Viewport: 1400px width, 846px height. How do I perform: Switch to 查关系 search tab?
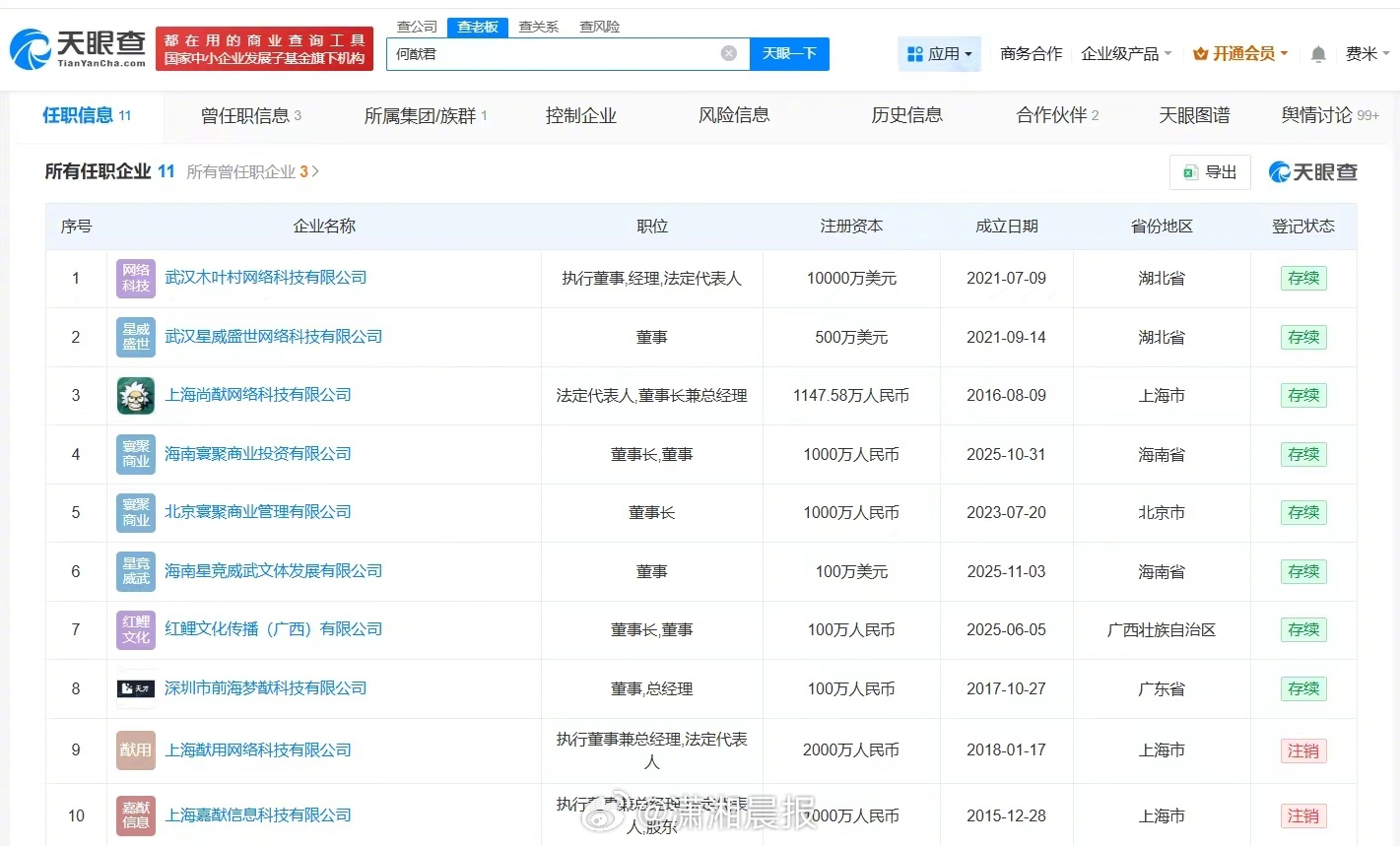(x=539, y=27)
